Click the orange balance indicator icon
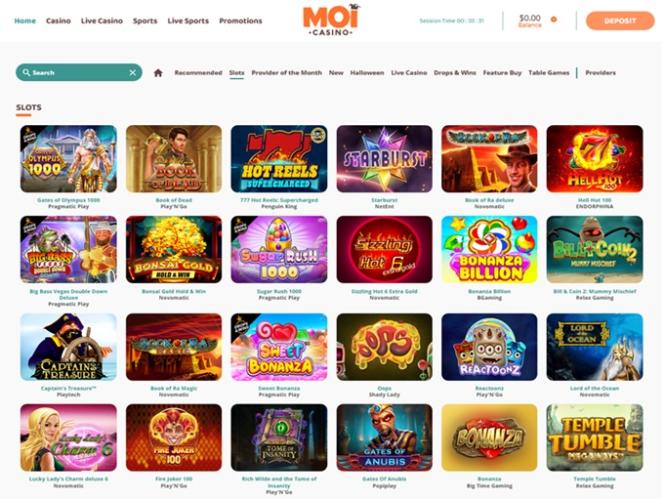The height and width of the screenshot is (499, 664). 553,19
